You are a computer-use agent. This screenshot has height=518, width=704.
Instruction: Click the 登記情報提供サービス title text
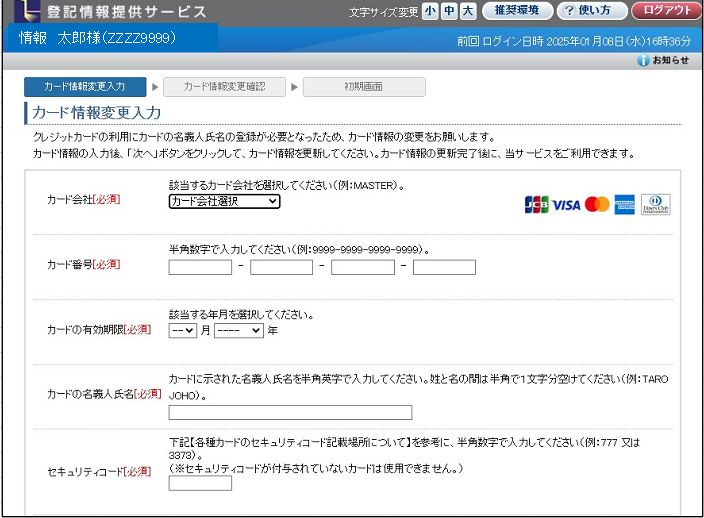click(x=127, y=12)
